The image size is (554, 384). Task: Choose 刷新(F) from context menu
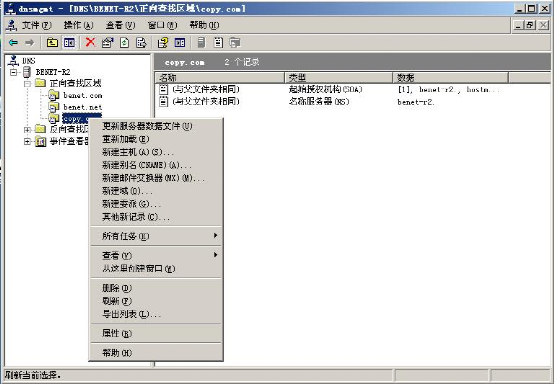[x=156, y=301]
